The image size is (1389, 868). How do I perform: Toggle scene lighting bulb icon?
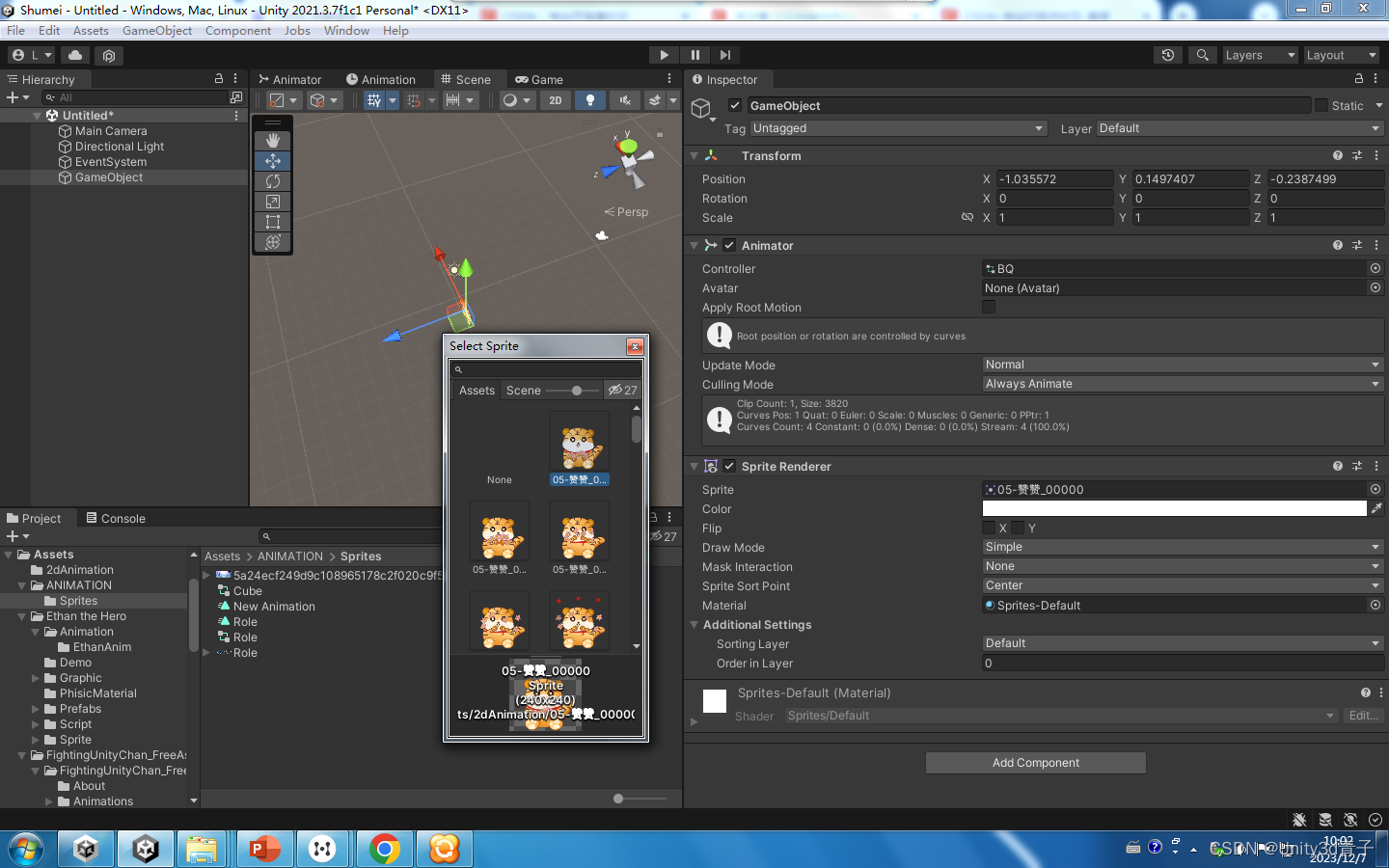pyautogui.click(x=590, y=100)
